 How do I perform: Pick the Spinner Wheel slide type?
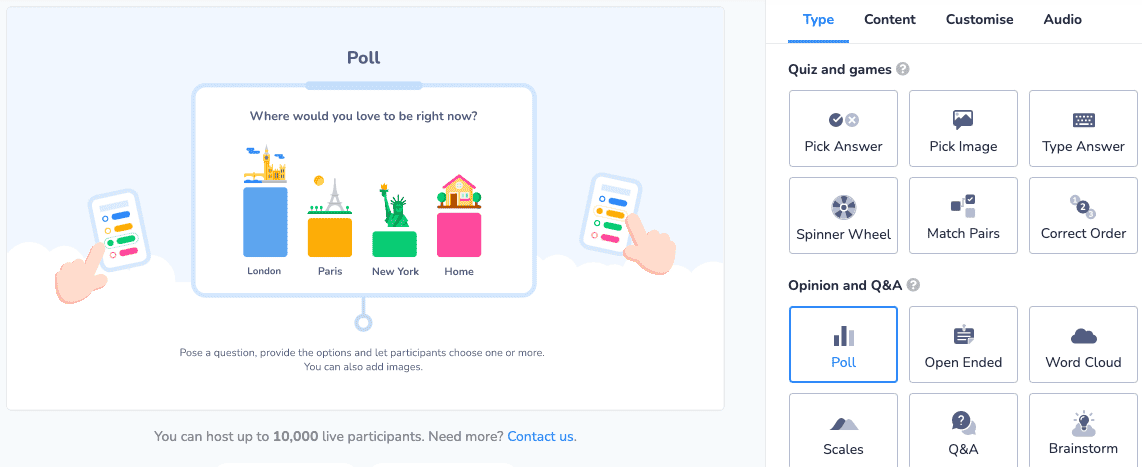(843, 216)
